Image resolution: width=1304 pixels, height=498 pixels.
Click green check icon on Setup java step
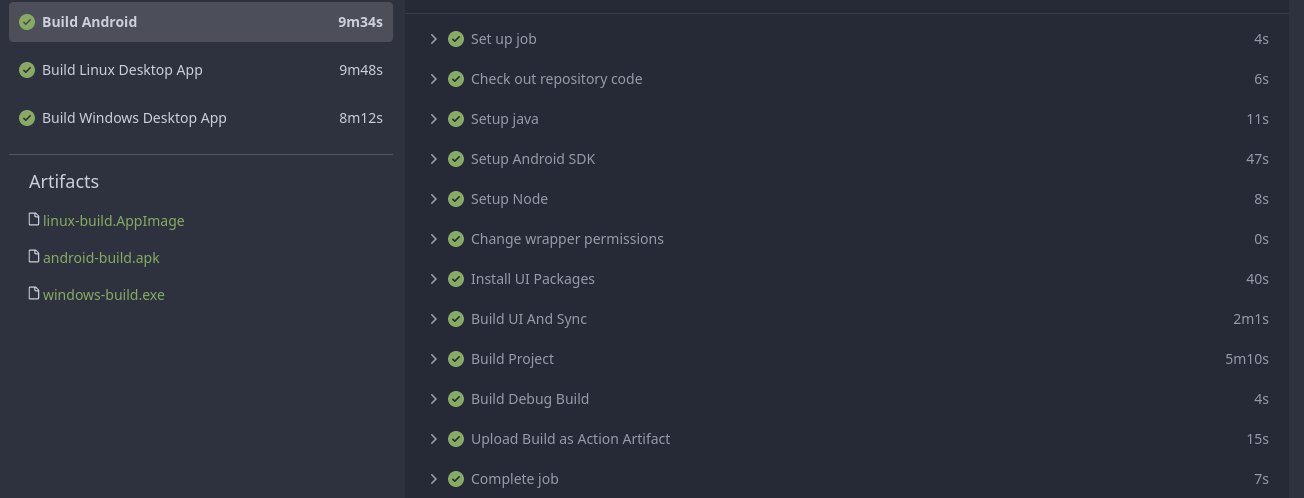pyautogui.click(x=456, y=119)
